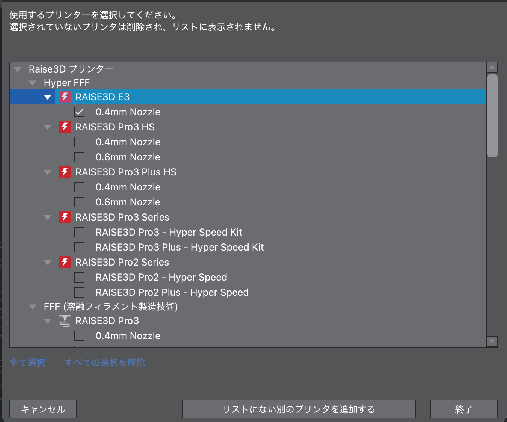
Task: Click the RAISE3D Pro2 Series lightning icon
Action: click(65, 262)
